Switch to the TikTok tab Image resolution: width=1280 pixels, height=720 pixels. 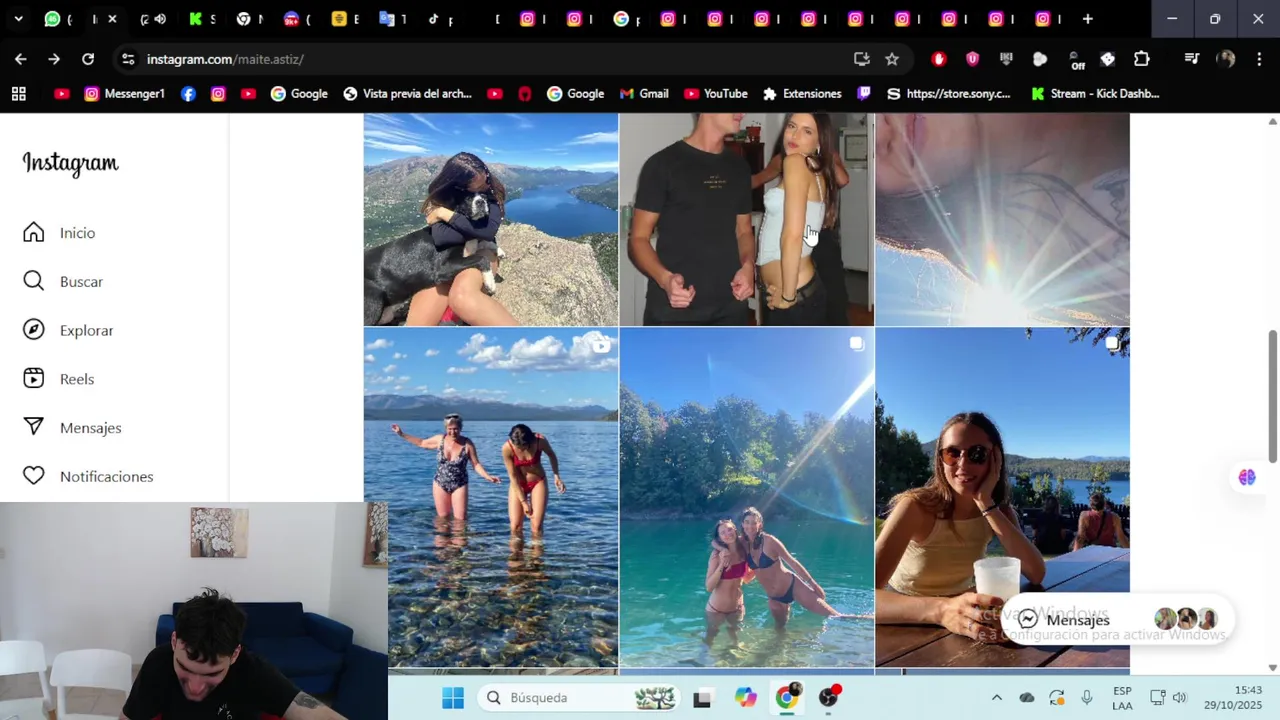[x=434, y=19]
